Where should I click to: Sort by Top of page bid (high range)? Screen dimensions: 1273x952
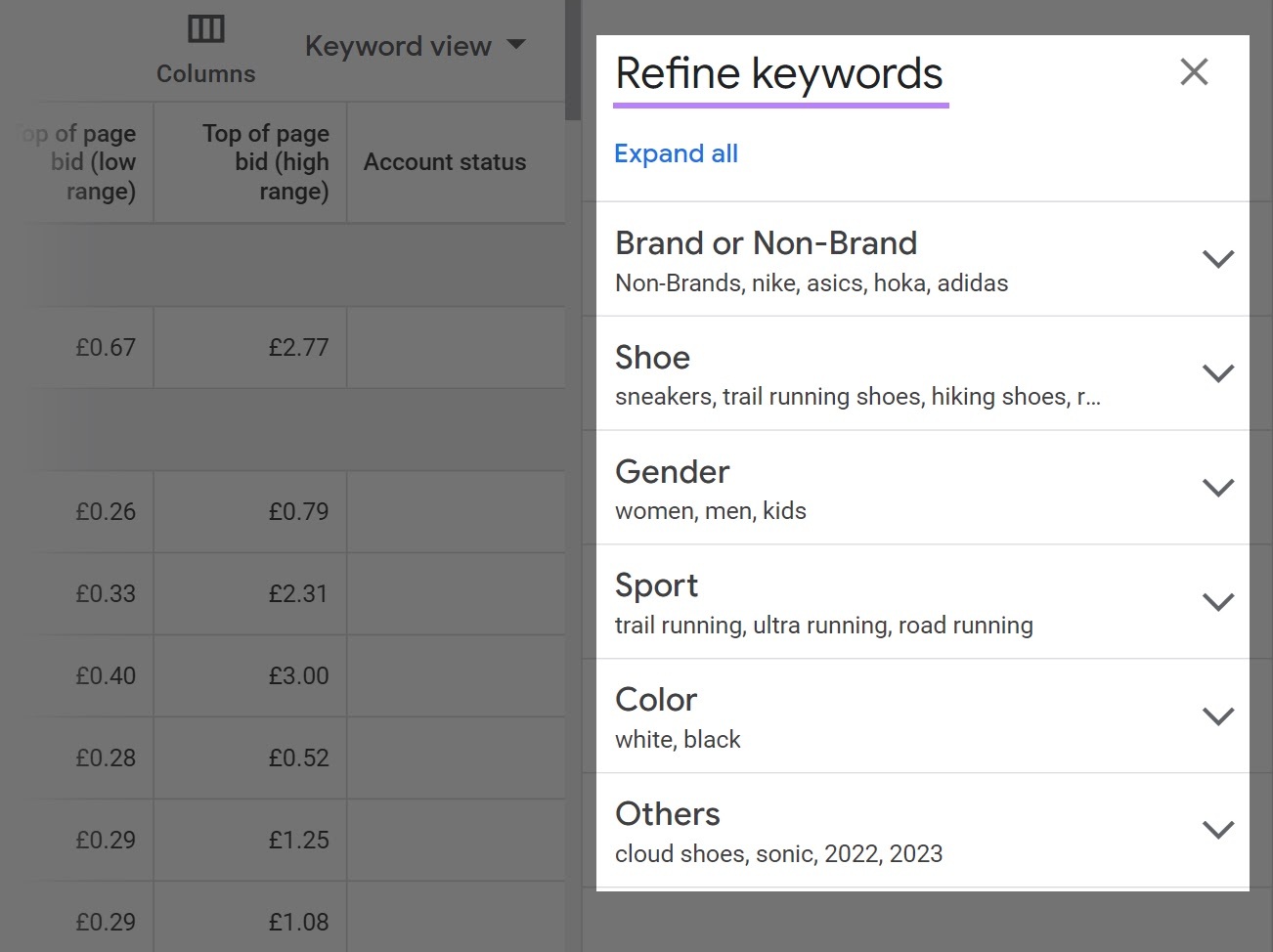coord(265,162)
